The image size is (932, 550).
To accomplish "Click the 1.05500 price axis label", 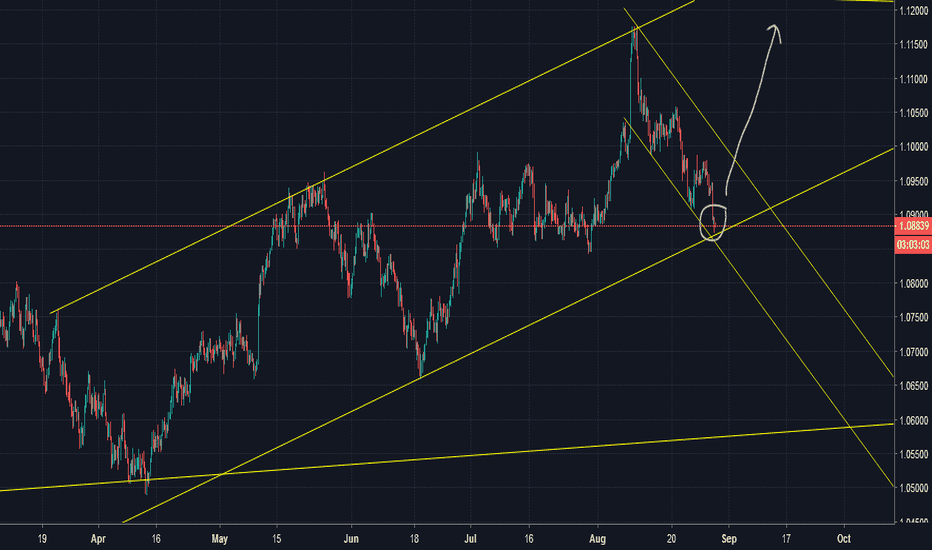I will click(x=914, y=454).
